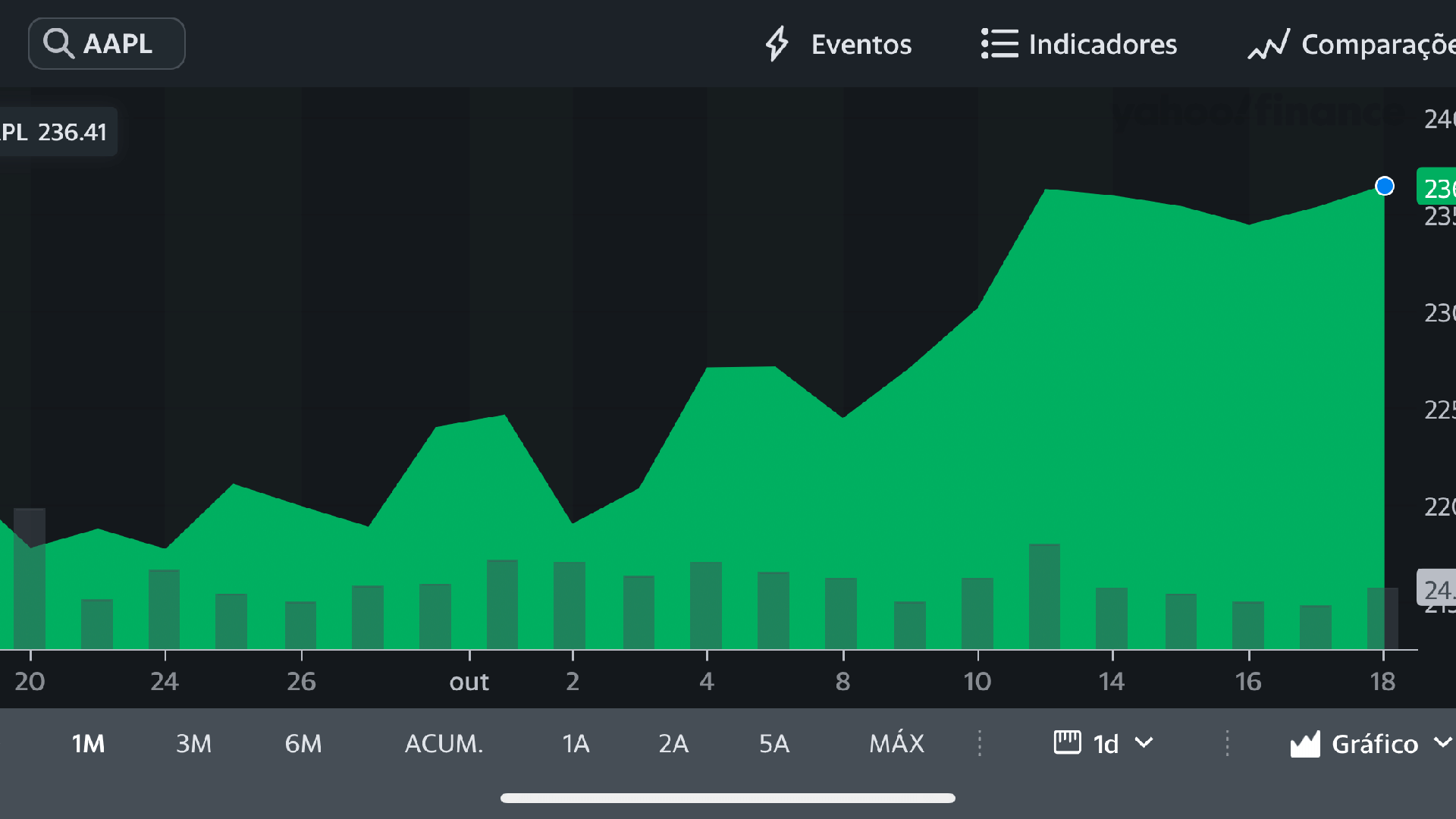1456x819 pixels.
Task: Click the Gráfico area chart icon
Action: 1305,744
